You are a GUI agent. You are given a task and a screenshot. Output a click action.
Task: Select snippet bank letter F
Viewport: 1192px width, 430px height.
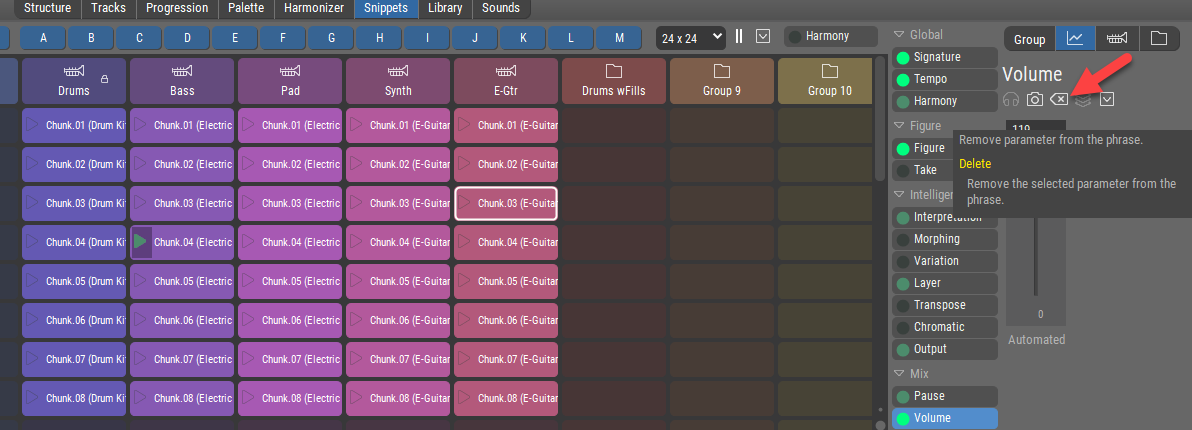pyautogui.click(x=284, y=39)
